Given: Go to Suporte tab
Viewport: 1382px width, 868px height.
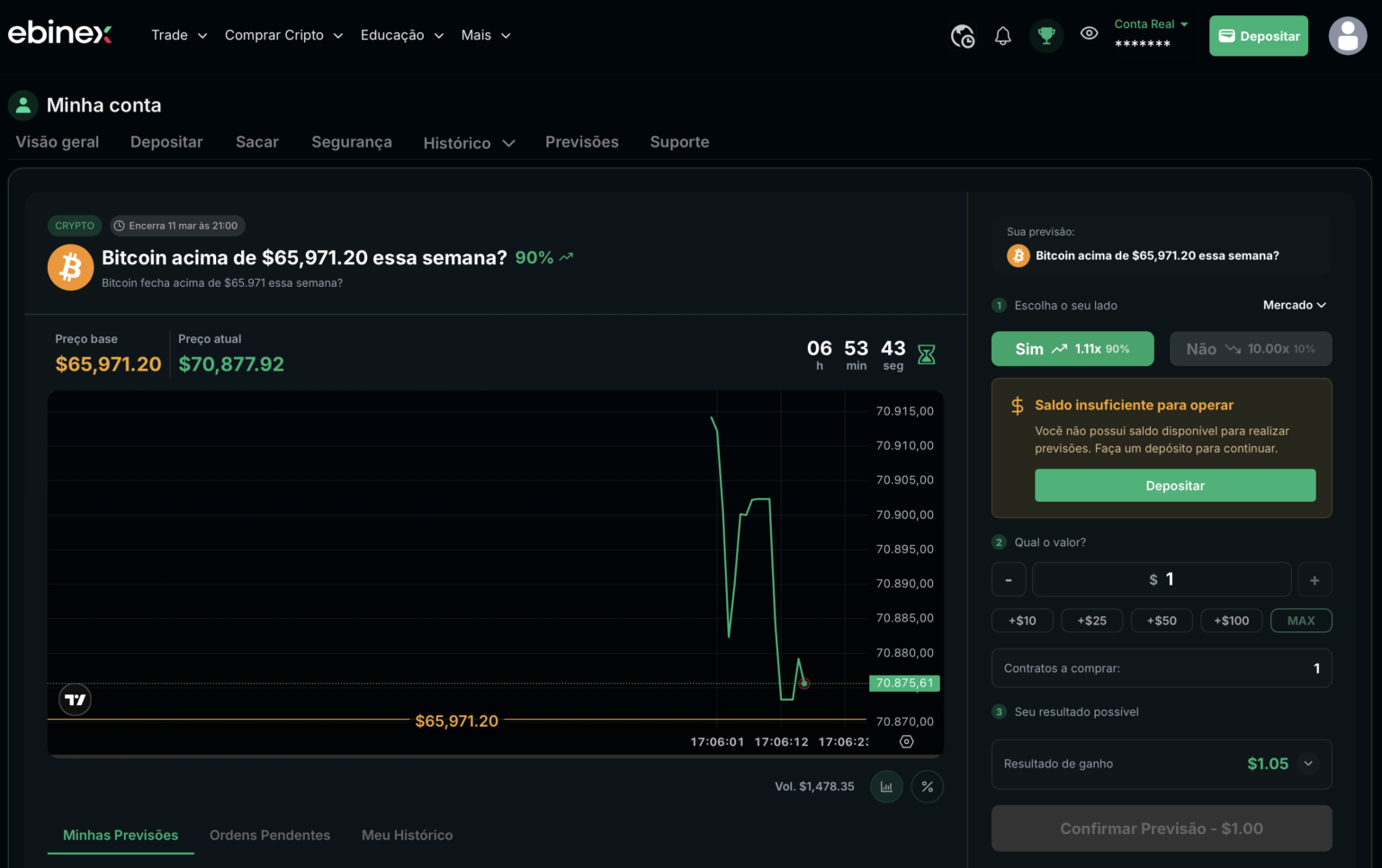Looking at the screenshot, I should click(679, 142).
